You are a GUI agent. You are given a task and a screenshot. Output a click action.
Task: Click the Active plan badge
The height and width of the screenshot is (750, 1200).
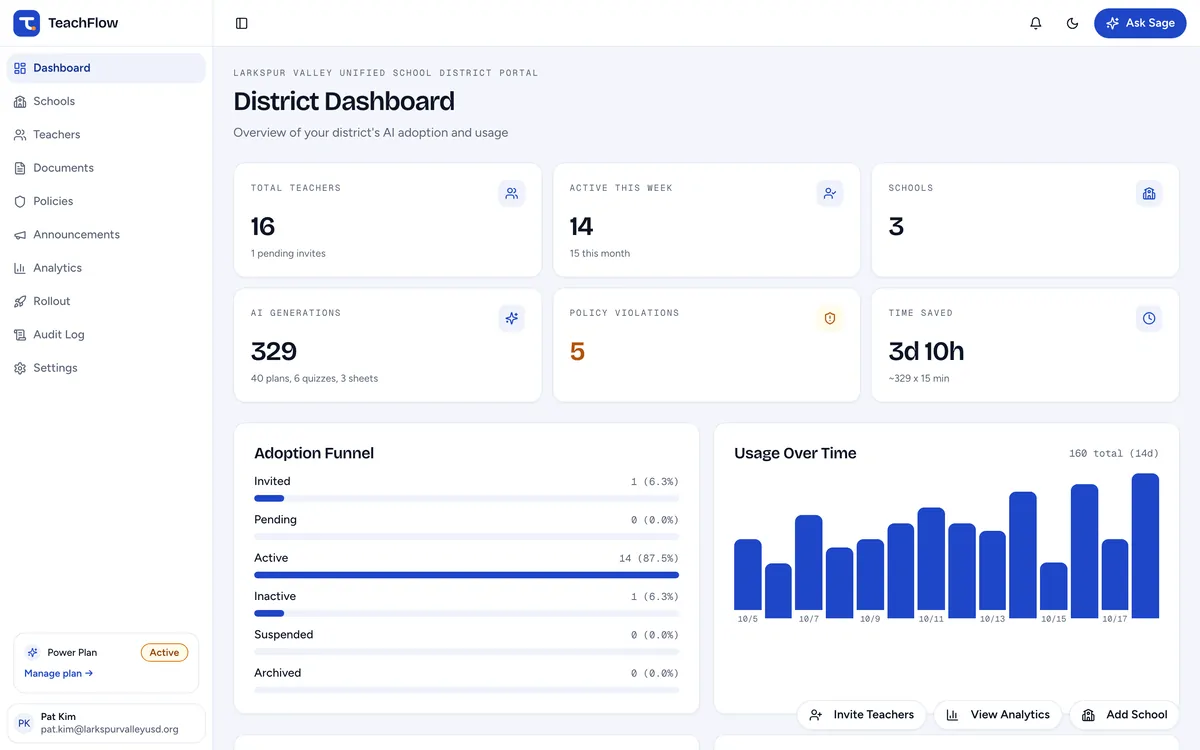164,653
